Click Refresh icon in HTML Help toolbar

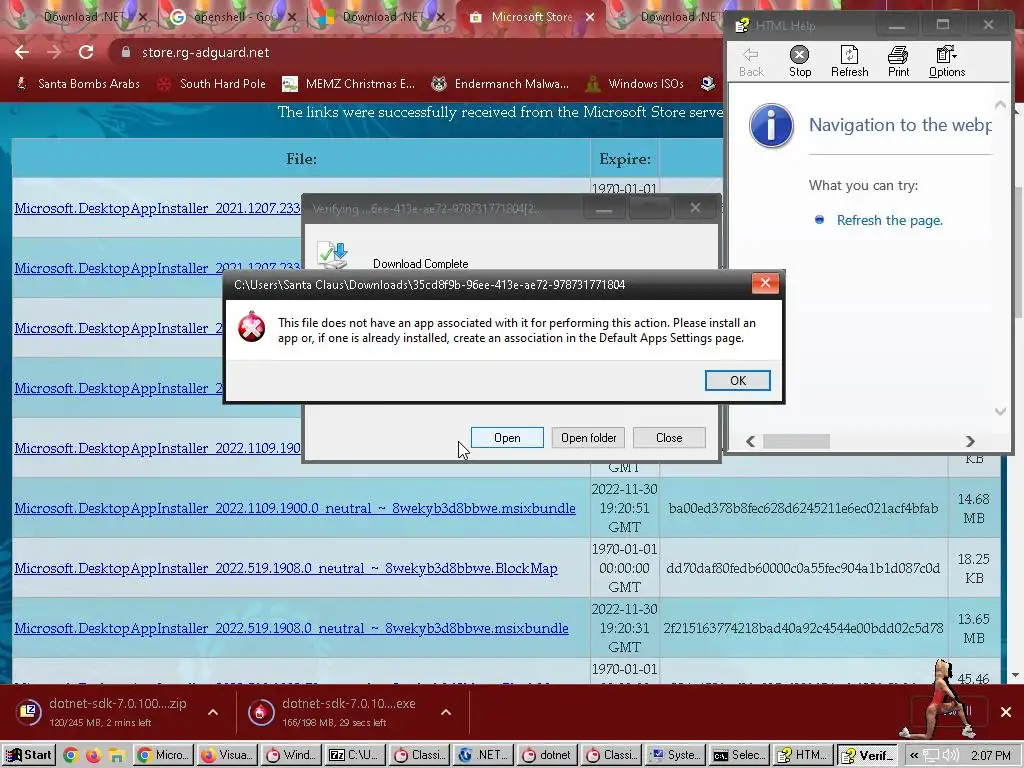pos(850,62)
